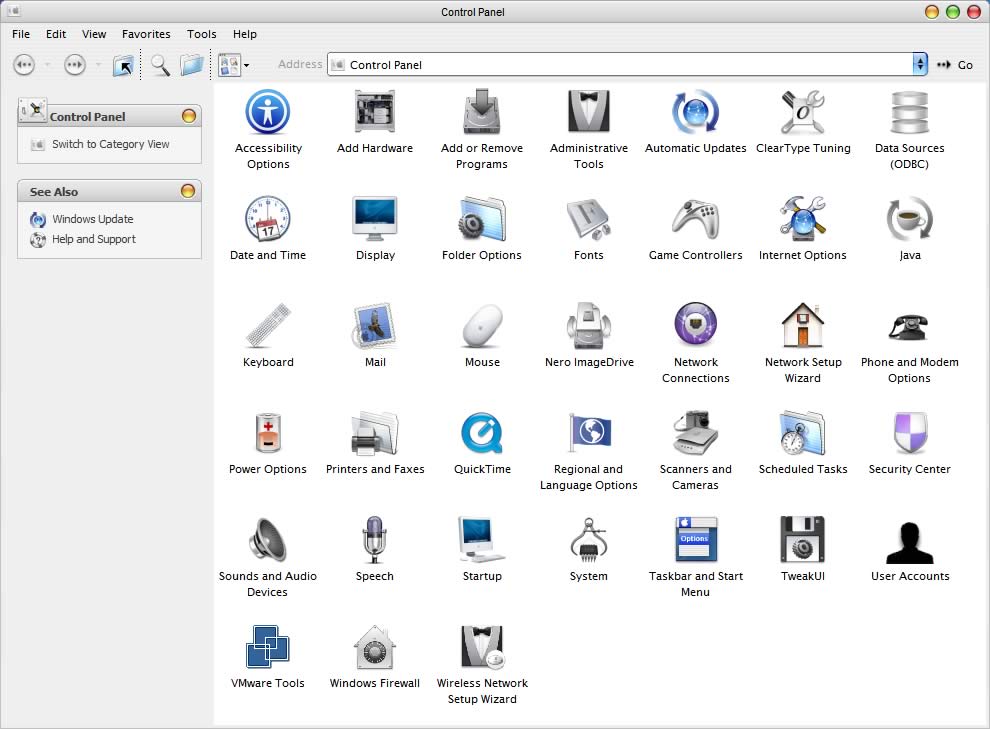Viewport: 990px width, 729px height.
Task: Open Power Options icon
Action: 268,433
